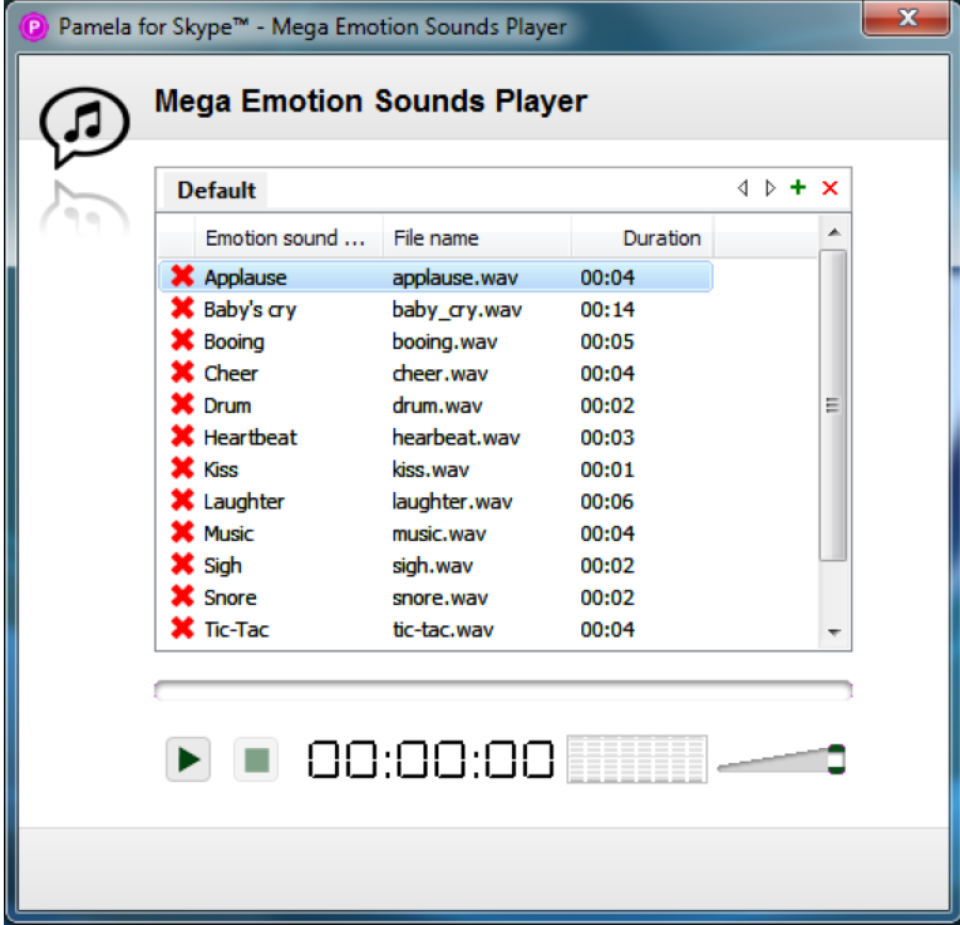The height and width of the screenshot is (925, 960).
Task: Click the red X icon beside Cheer
Action: pos(182,372)
